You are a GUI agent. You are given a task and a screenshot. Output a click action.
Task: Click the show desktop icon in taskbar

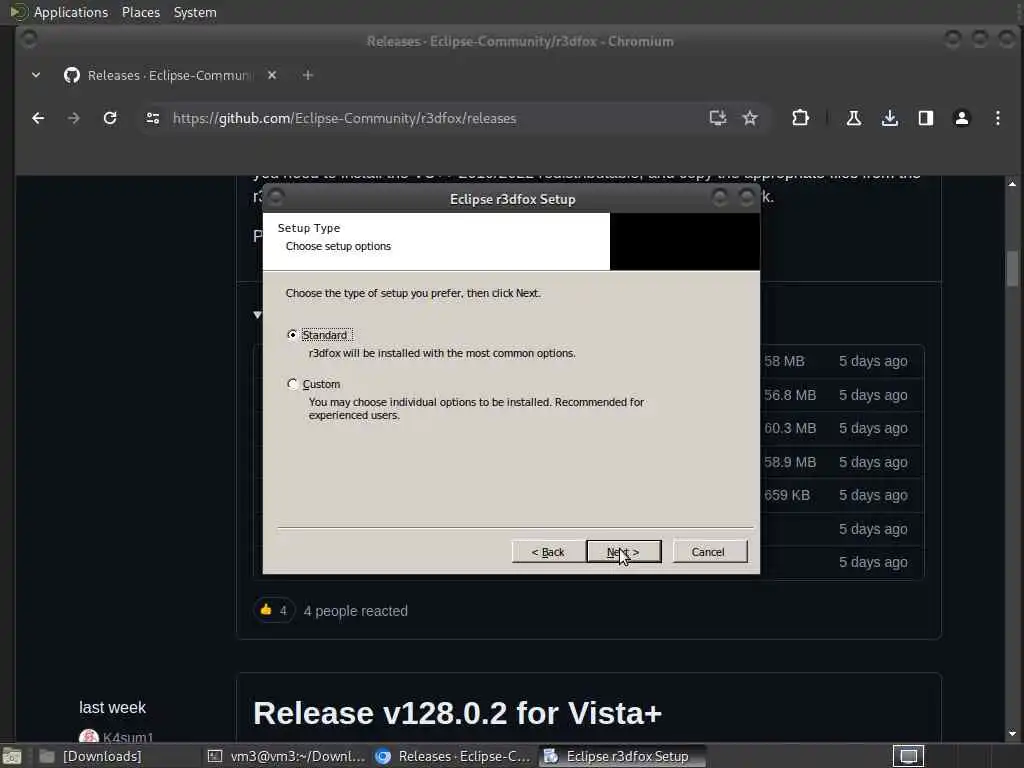pos(12,756)
